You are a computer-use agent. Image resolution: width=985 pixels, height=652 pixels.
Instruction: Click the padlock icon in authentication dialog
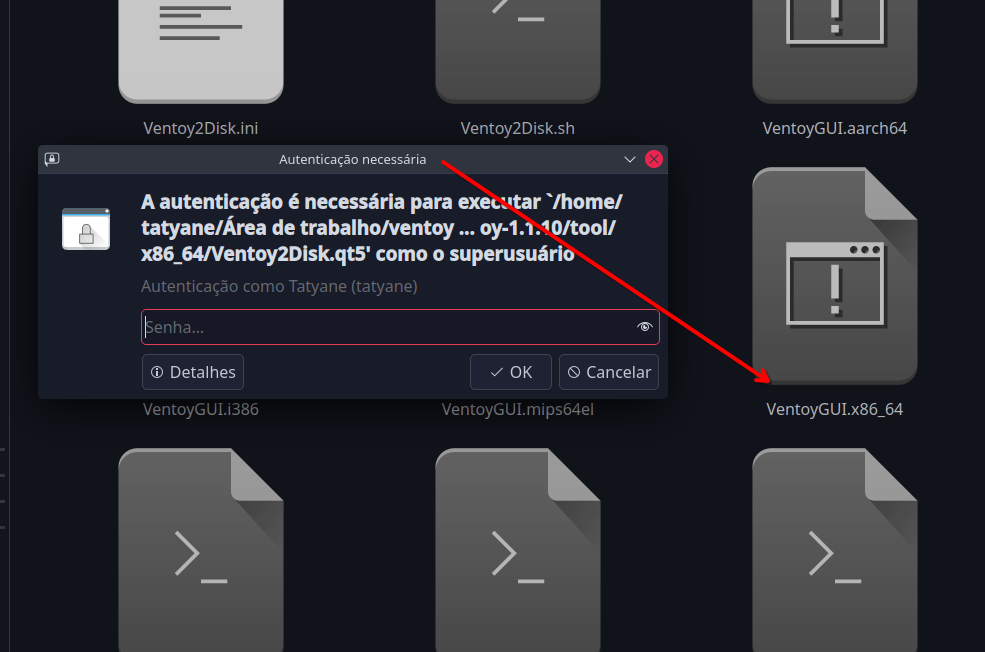click(x=86, y=229)
